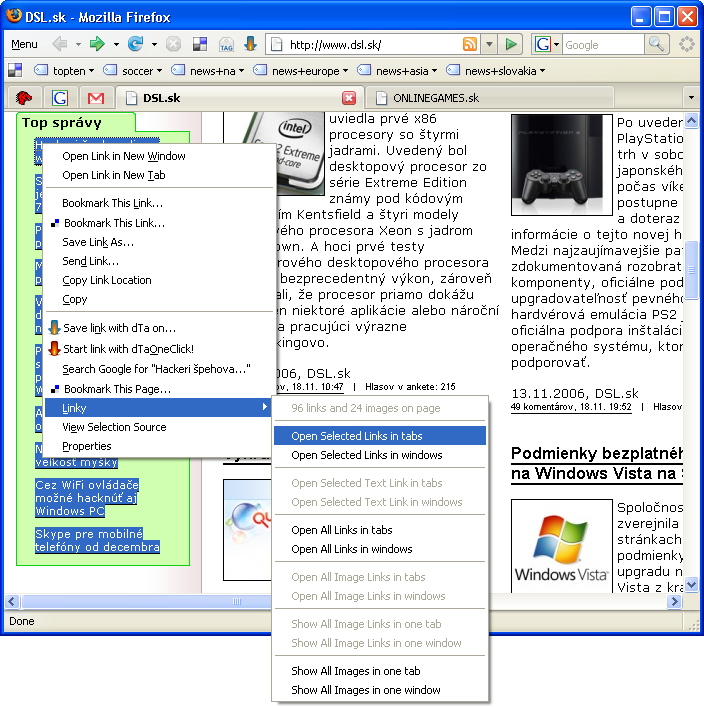Open the Reload button dropdown arrow
Image resolution: width=704 pixels, height=707 pixels.
click(x=154, y=45)
